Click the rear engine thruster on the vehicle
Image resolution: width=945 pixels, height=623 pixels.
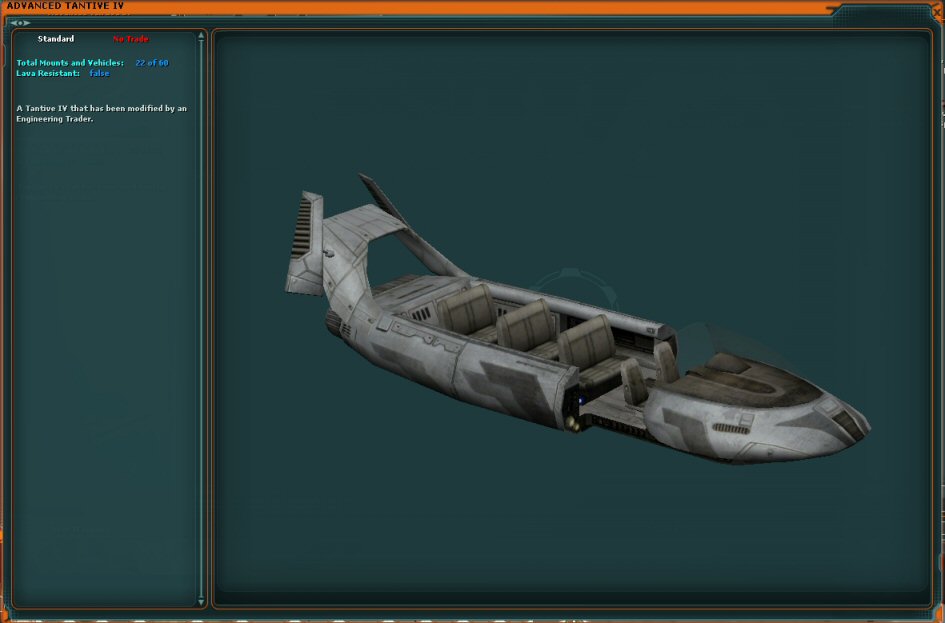coord(334,323)
